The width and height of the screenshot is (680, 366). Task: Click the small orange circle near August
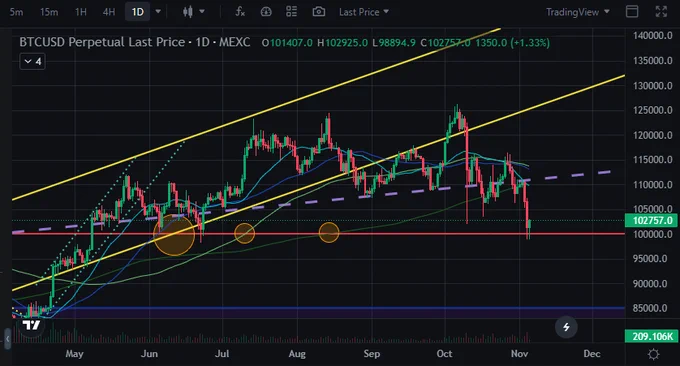[329, 232]
